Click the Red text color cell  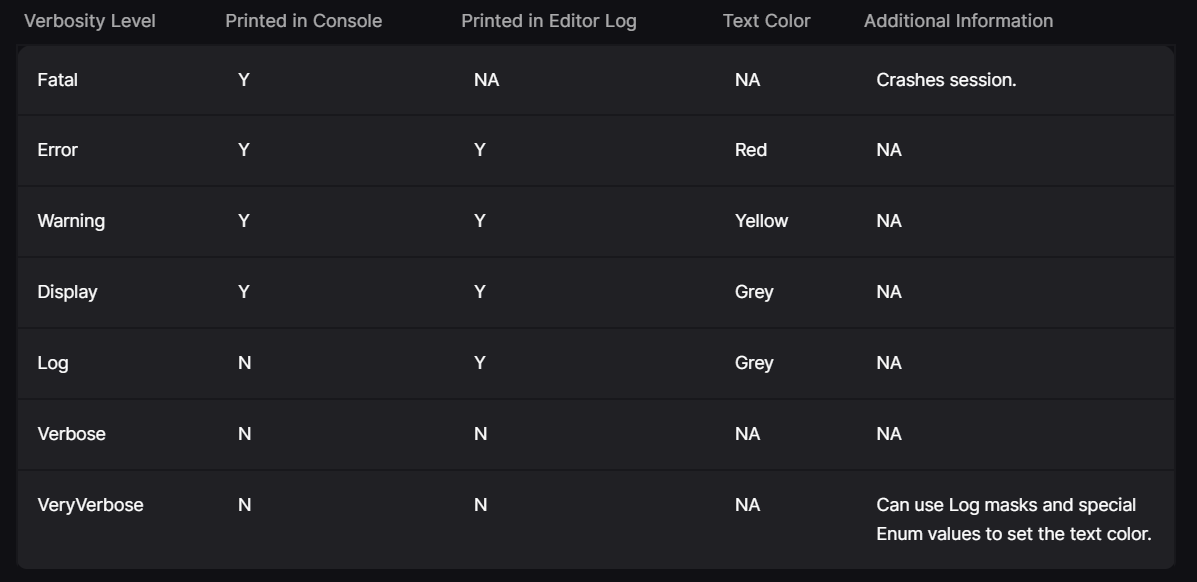[750, 150]
